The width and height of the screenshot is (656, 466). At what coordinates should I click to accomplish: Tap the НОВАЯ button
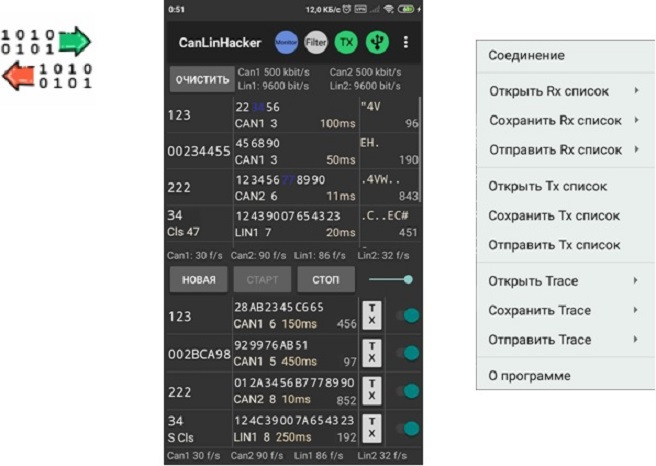[199, 279]
